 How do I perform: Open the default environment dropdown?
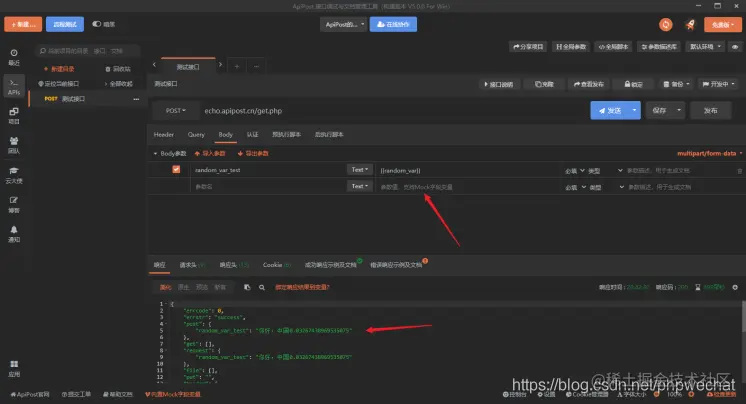pos(706,47)
